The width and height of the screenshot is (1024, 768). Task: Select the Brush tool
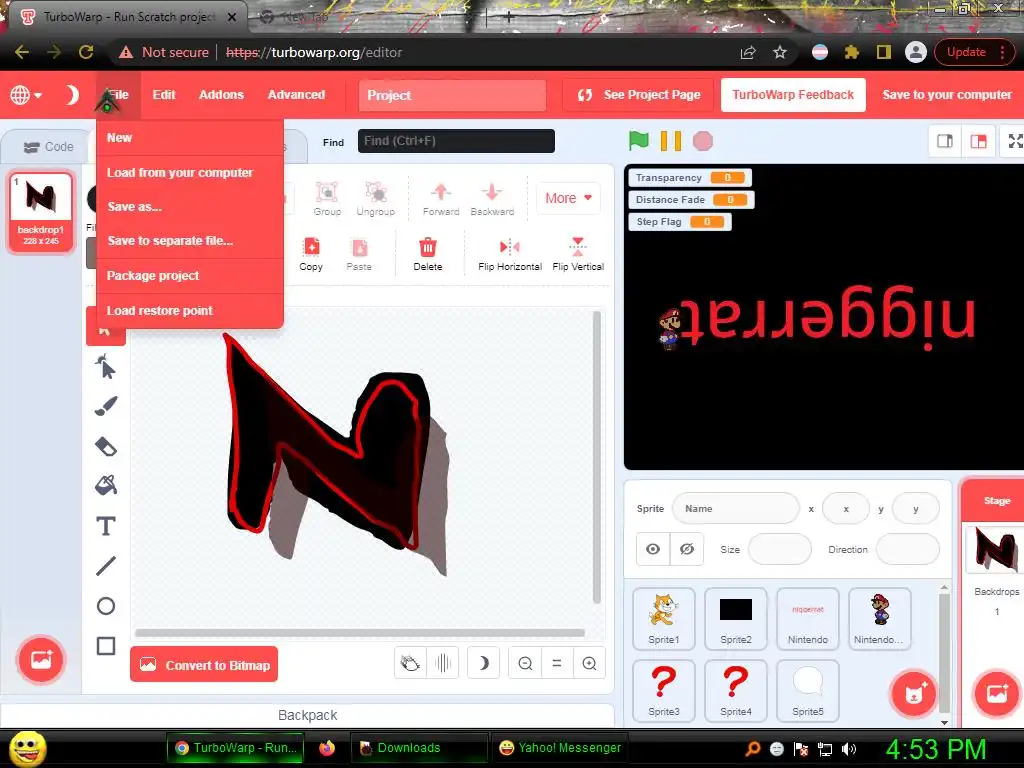[x=106, y=407]
